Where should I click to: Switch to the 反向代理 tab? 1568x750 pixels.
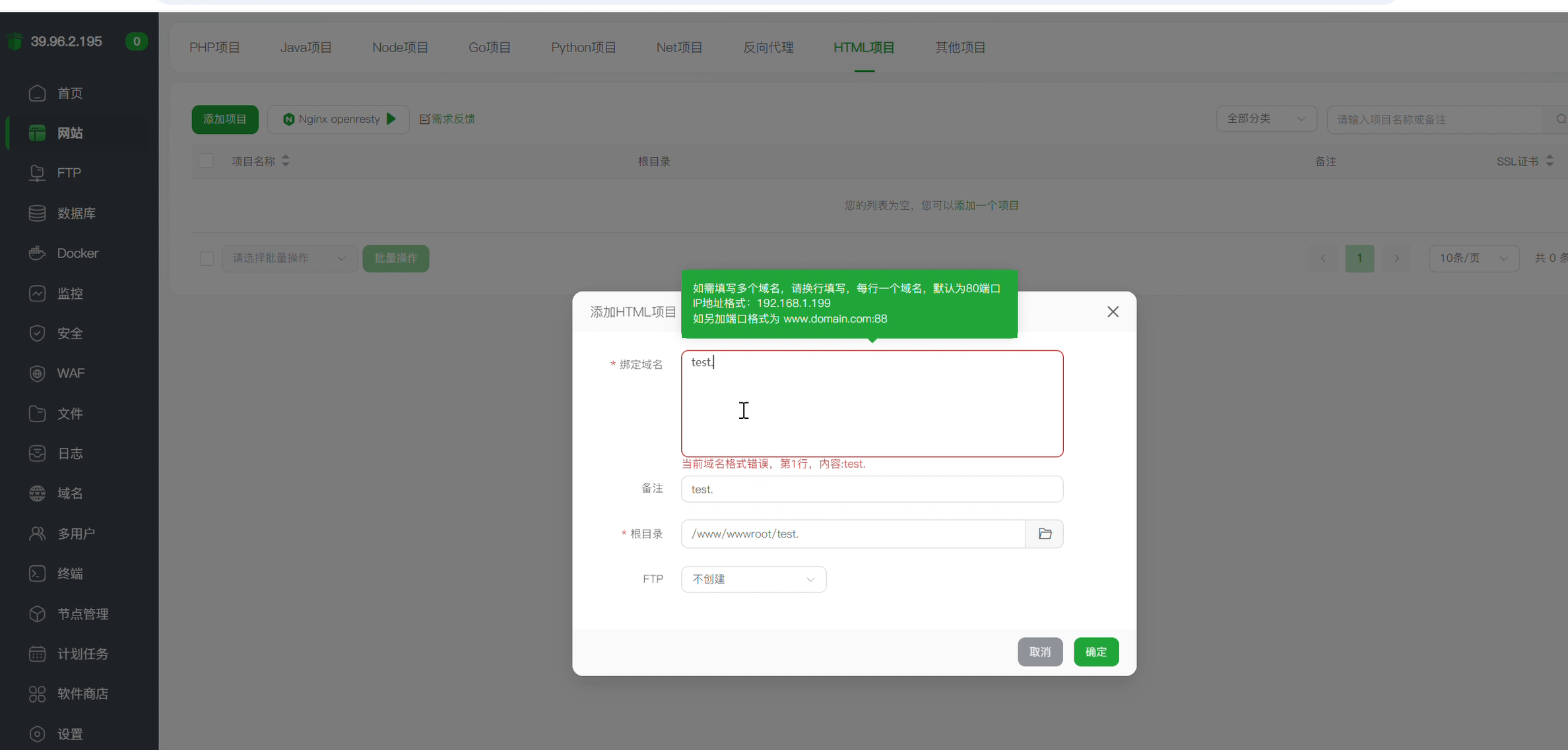[768, 47]
